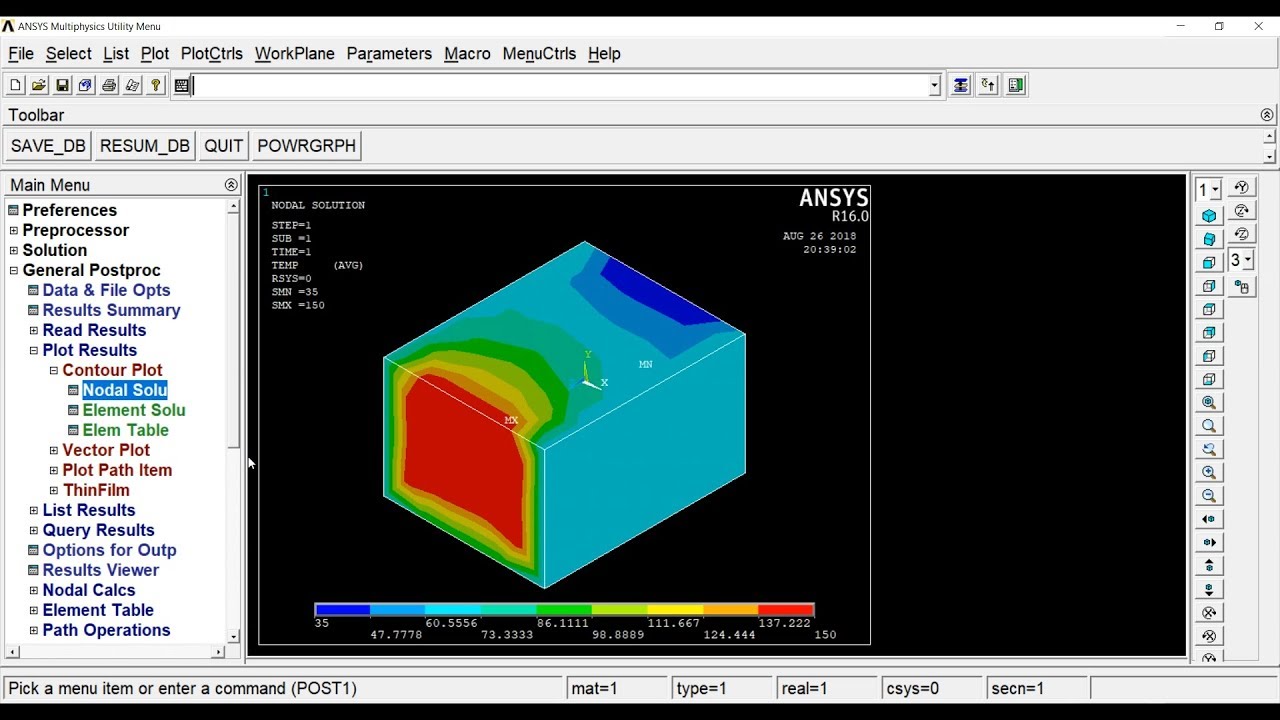Click the New Analysis toolbar icon

15,86
